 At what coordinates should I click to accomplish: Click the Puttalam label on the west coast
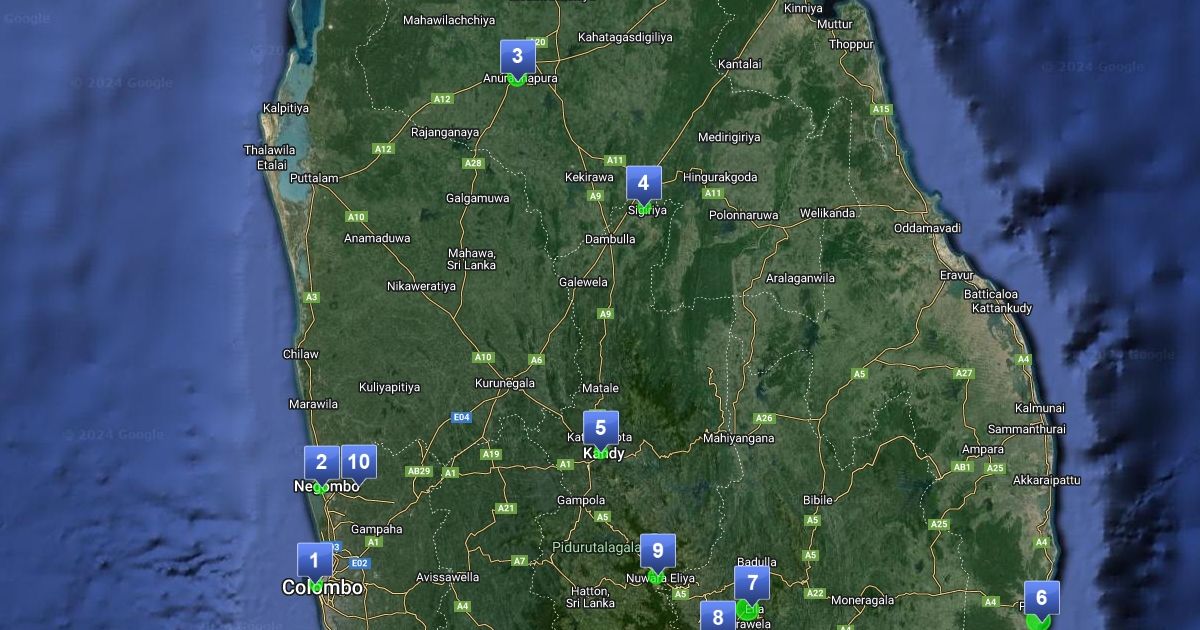pos(314,179)
